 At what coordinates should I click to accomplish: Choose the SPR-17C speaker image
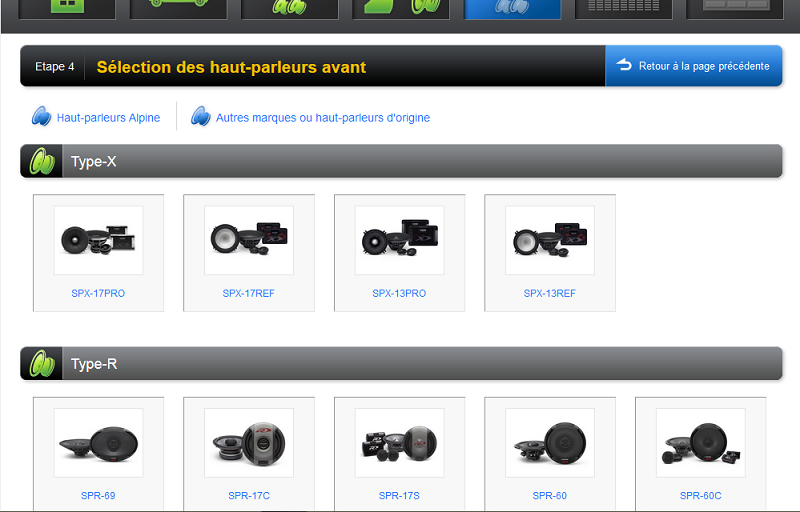249,442
